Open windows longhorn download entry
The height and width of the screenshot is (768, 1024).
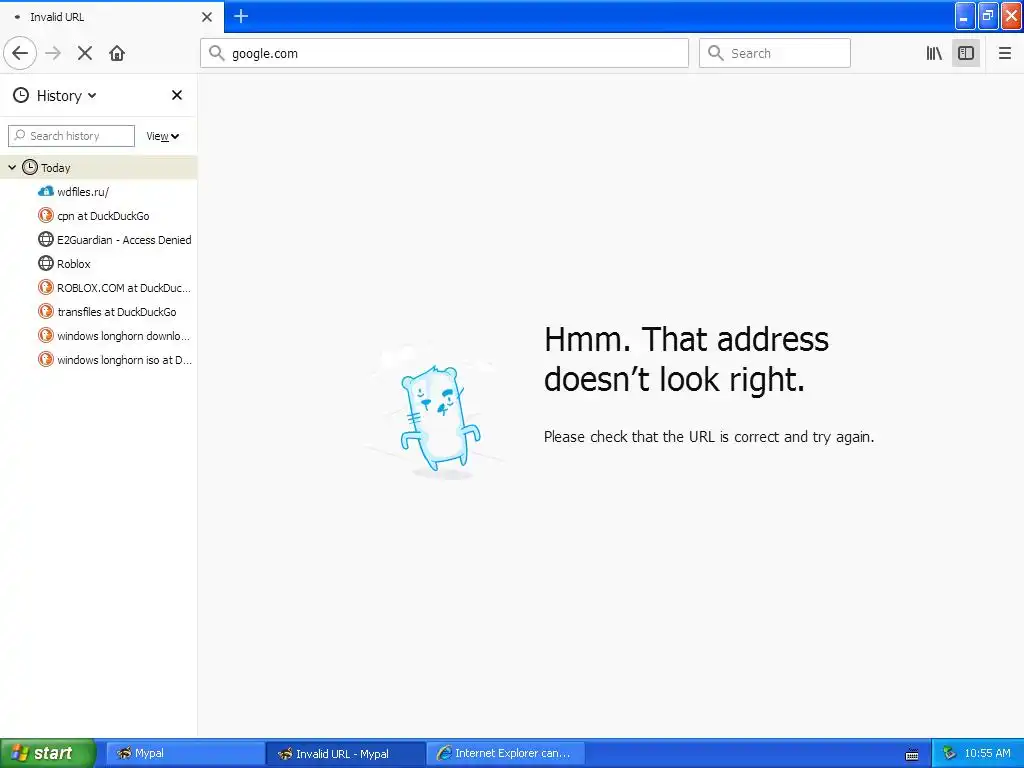point(99,336)
